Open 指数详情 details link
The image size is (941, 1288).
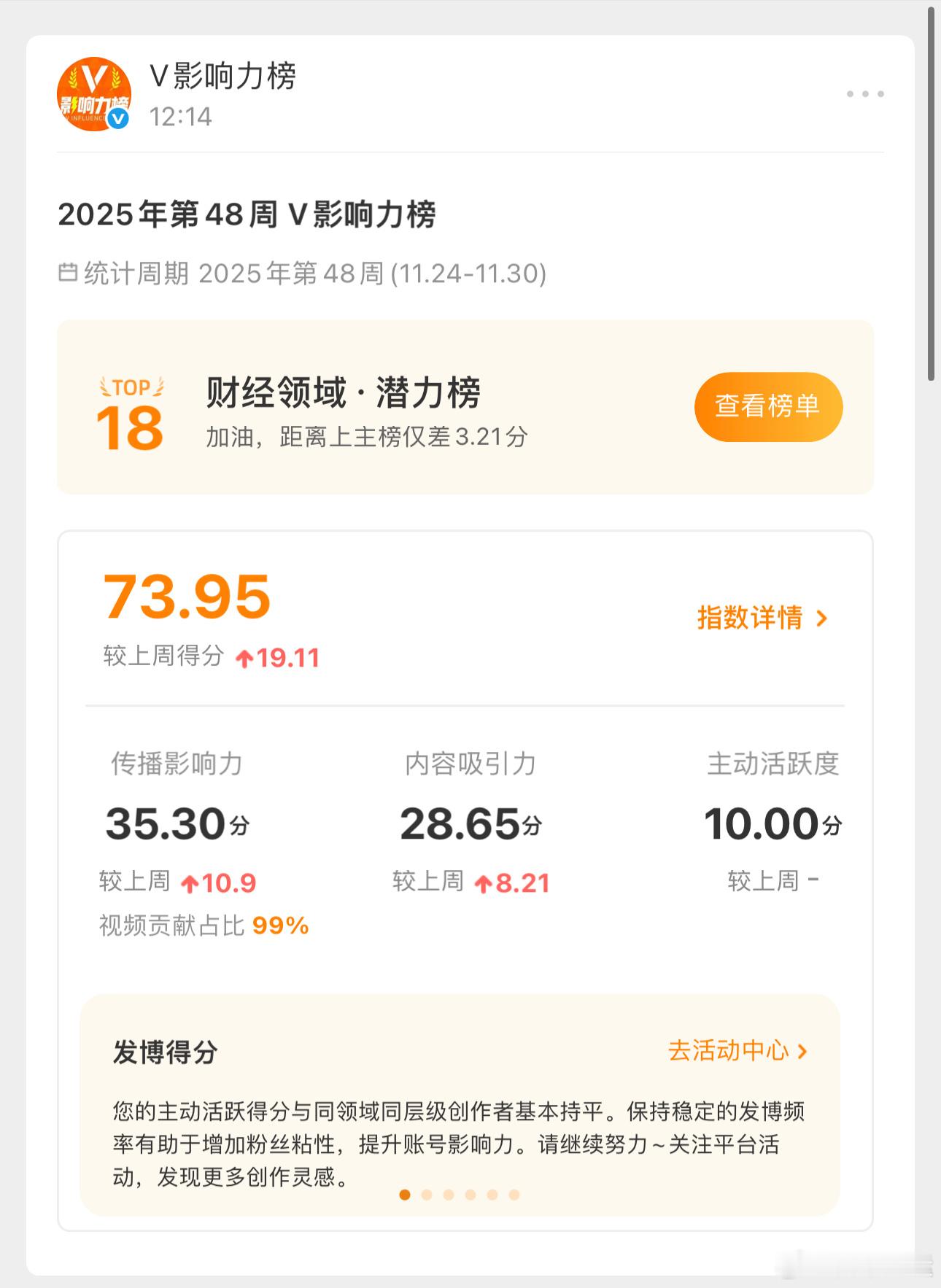pos(750,618)
